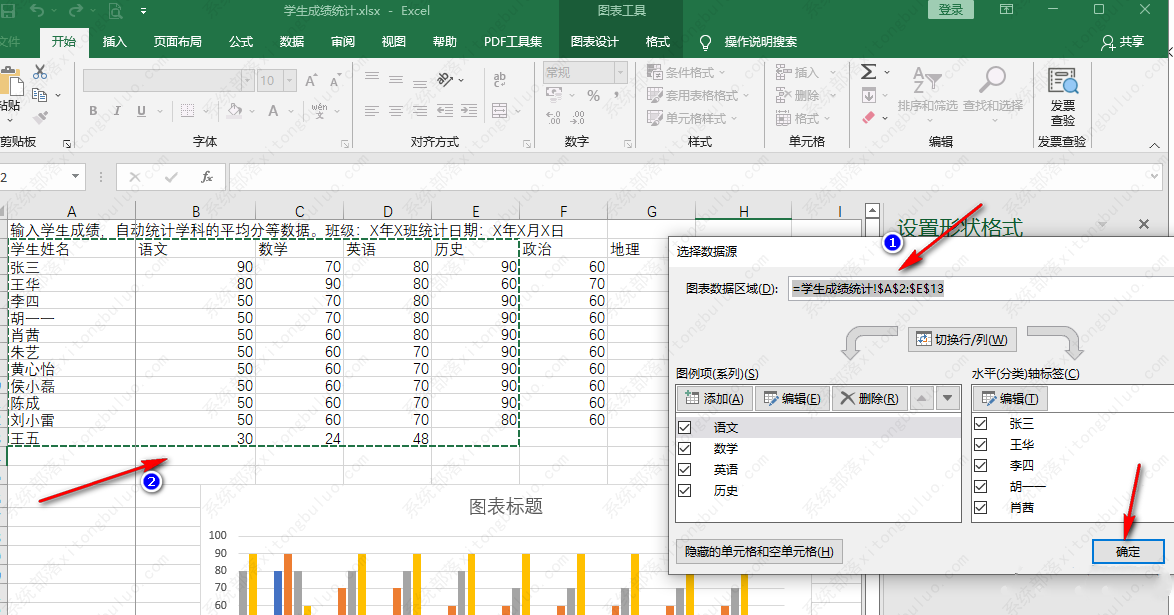The height and width of the screenshot is (615, 1174).
Task: Click the wén phonetic guide icon
Action: [x=320, y=111]
